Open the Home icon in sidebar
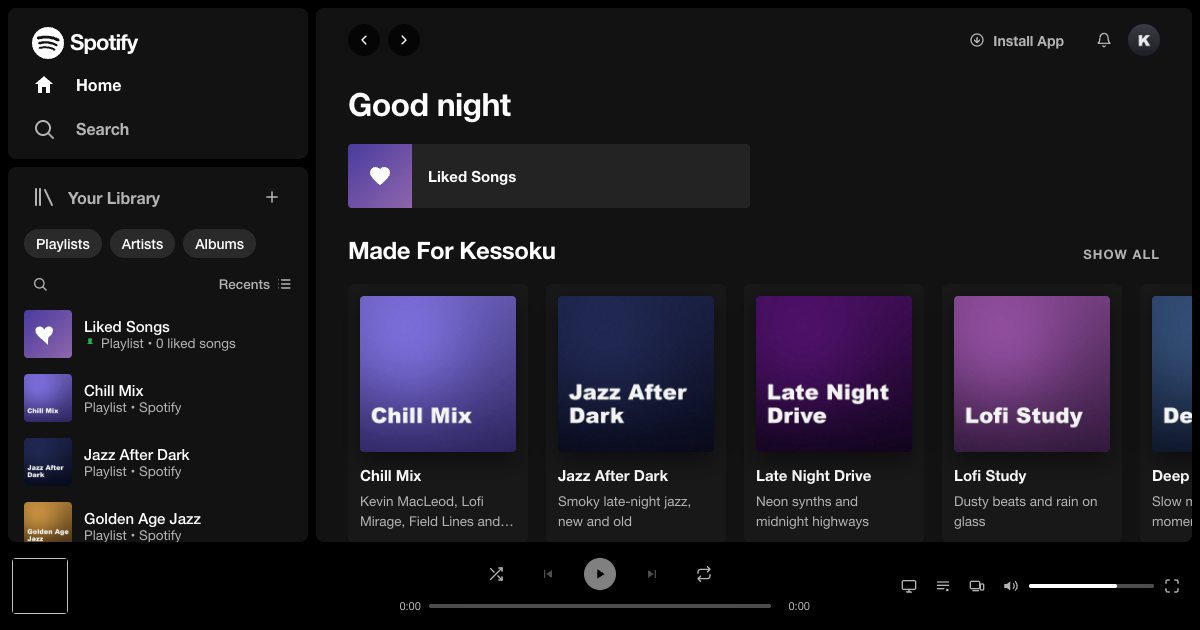This screenshot has height=630, width=1200. tap(44, 85)
